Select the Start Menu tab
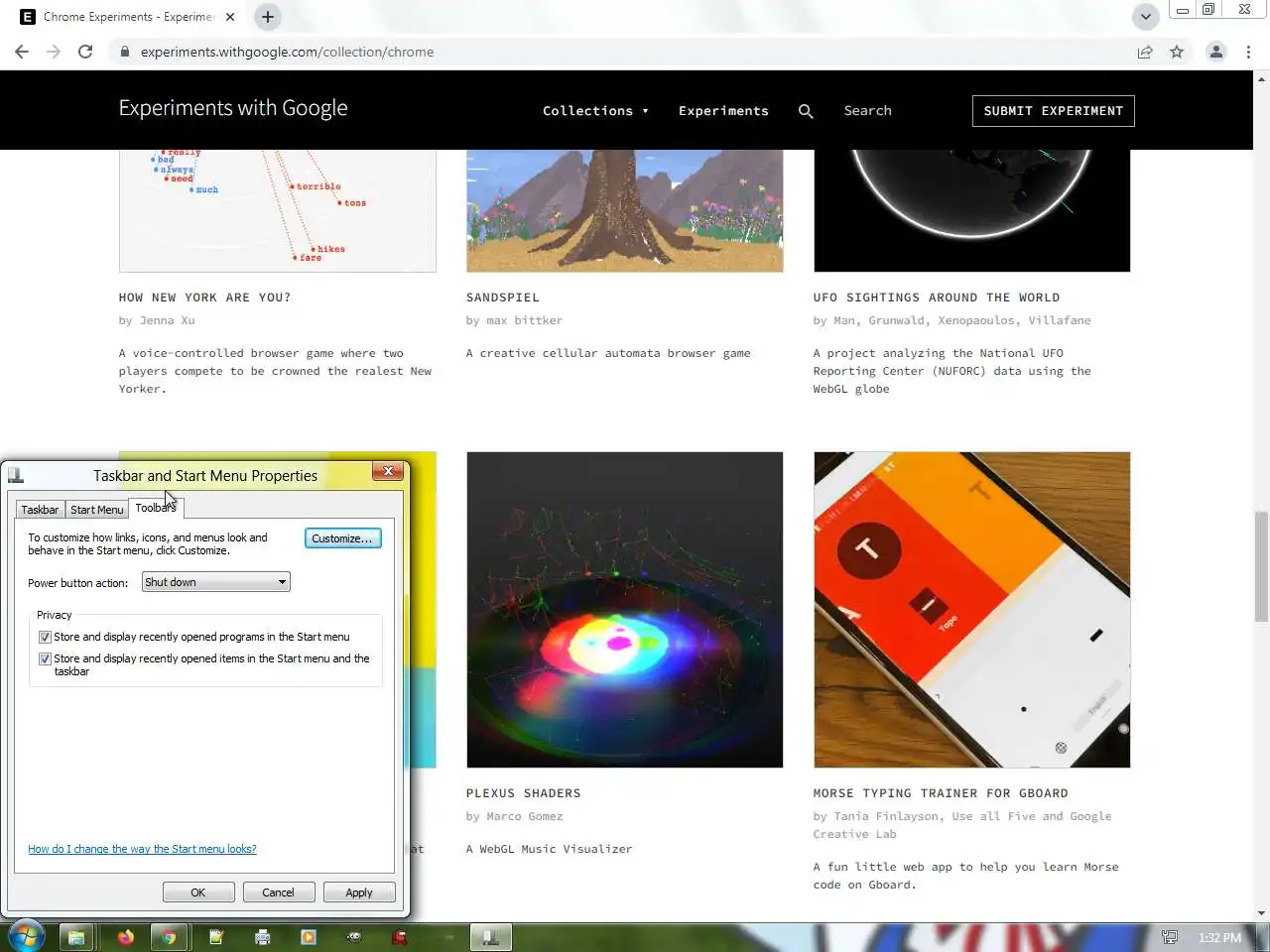This screenshot has height=952, width=1270. click(x=97, y=510)
